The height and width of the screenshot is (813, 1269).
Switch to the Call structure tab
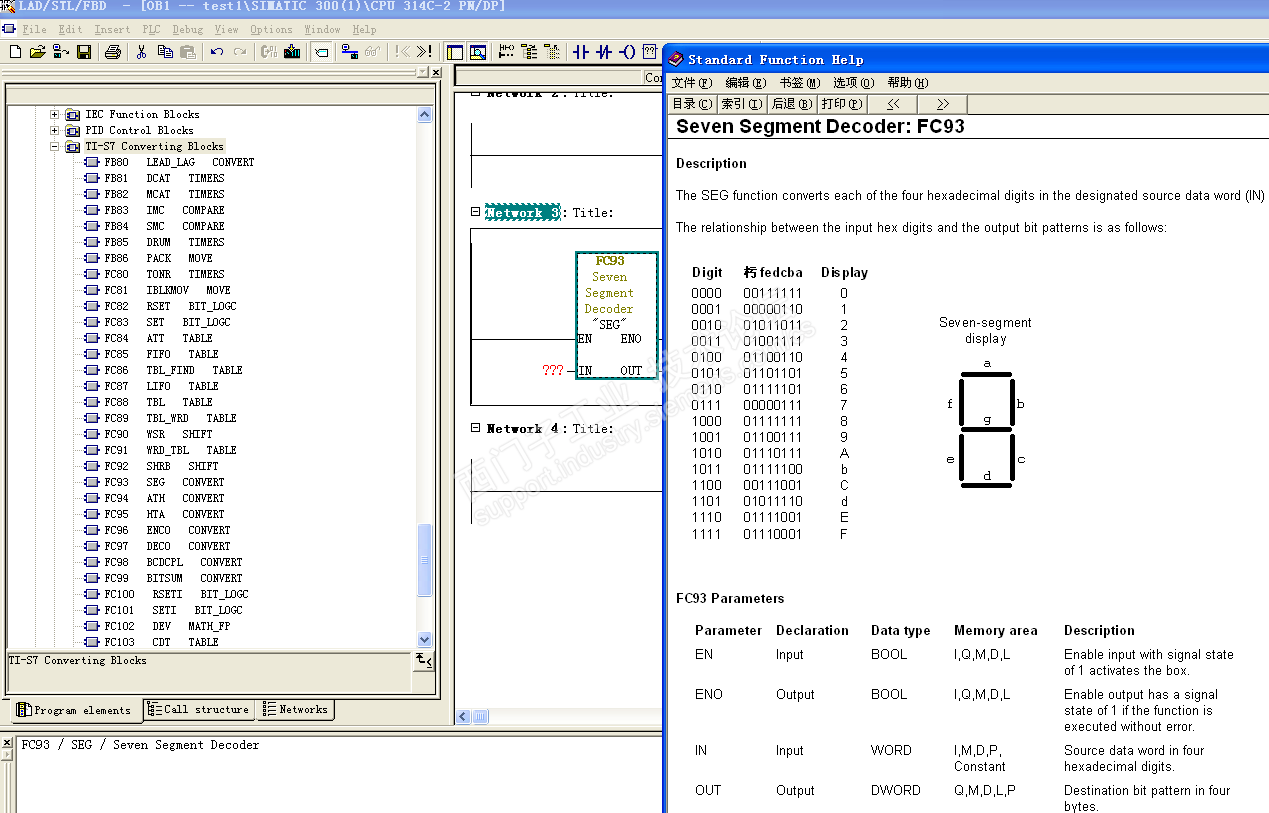pyautogui.click(x=198, y=710)
